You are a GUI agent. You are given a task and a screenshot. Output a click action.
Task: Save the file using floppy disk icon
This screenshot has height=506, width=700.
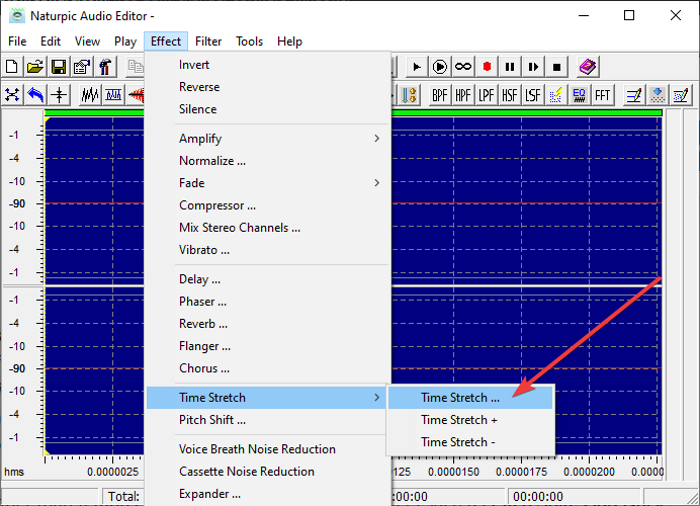pyautogui.click(x=58, y=67)
